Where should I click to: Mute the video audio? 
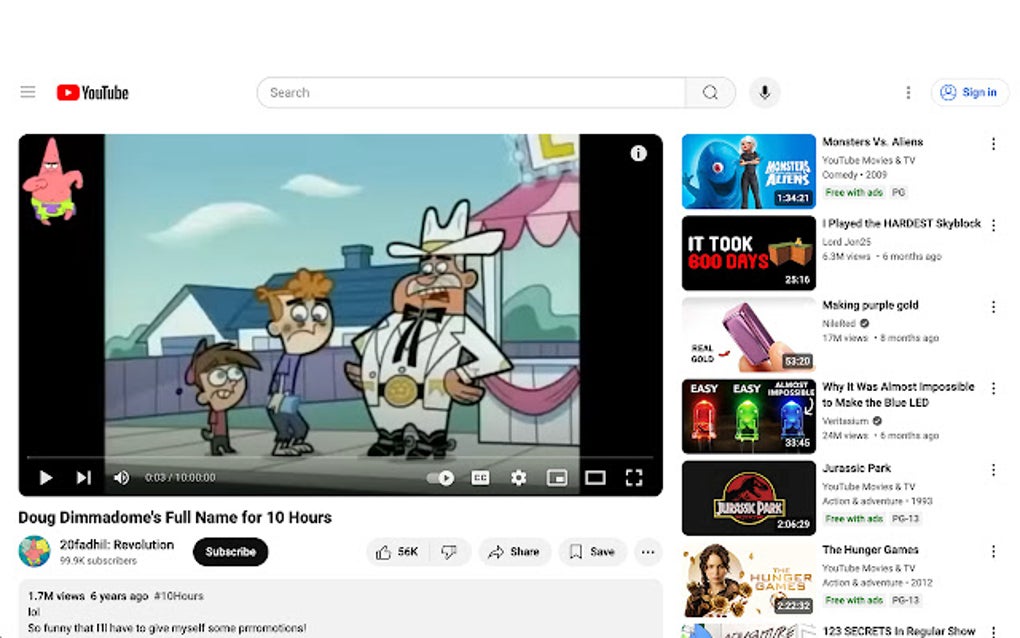coord(121,478)
